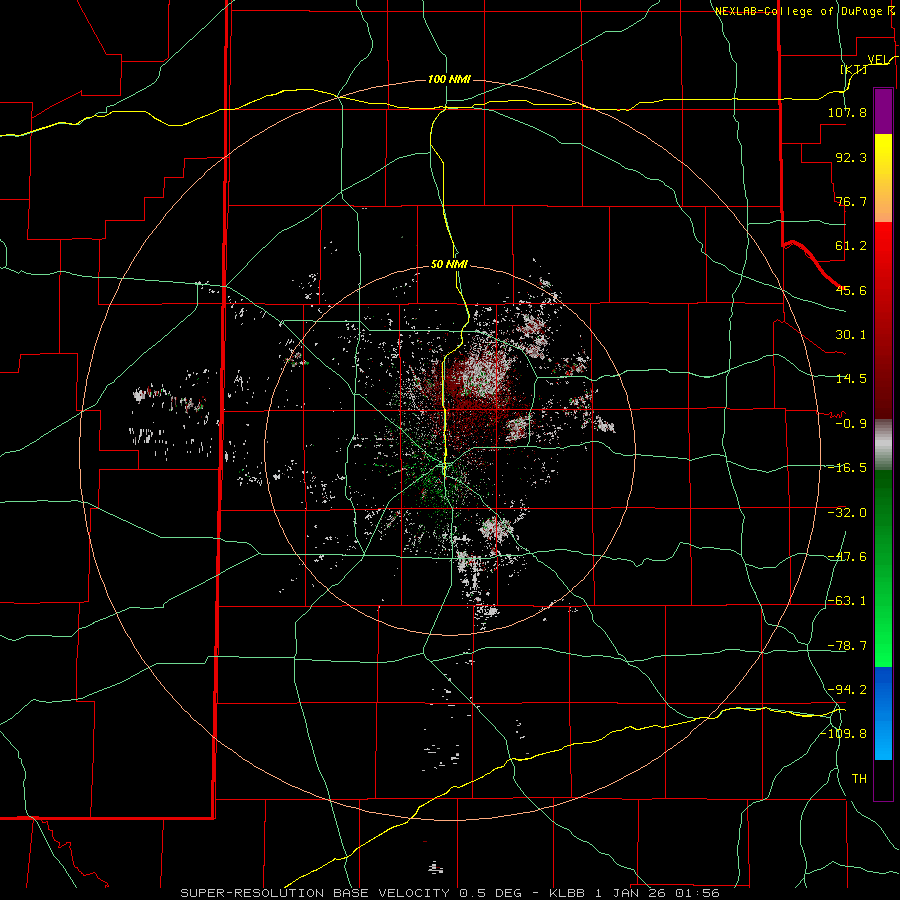900x900 pixels.
Task: Select the 76.7 scale value
Action: 851,201
